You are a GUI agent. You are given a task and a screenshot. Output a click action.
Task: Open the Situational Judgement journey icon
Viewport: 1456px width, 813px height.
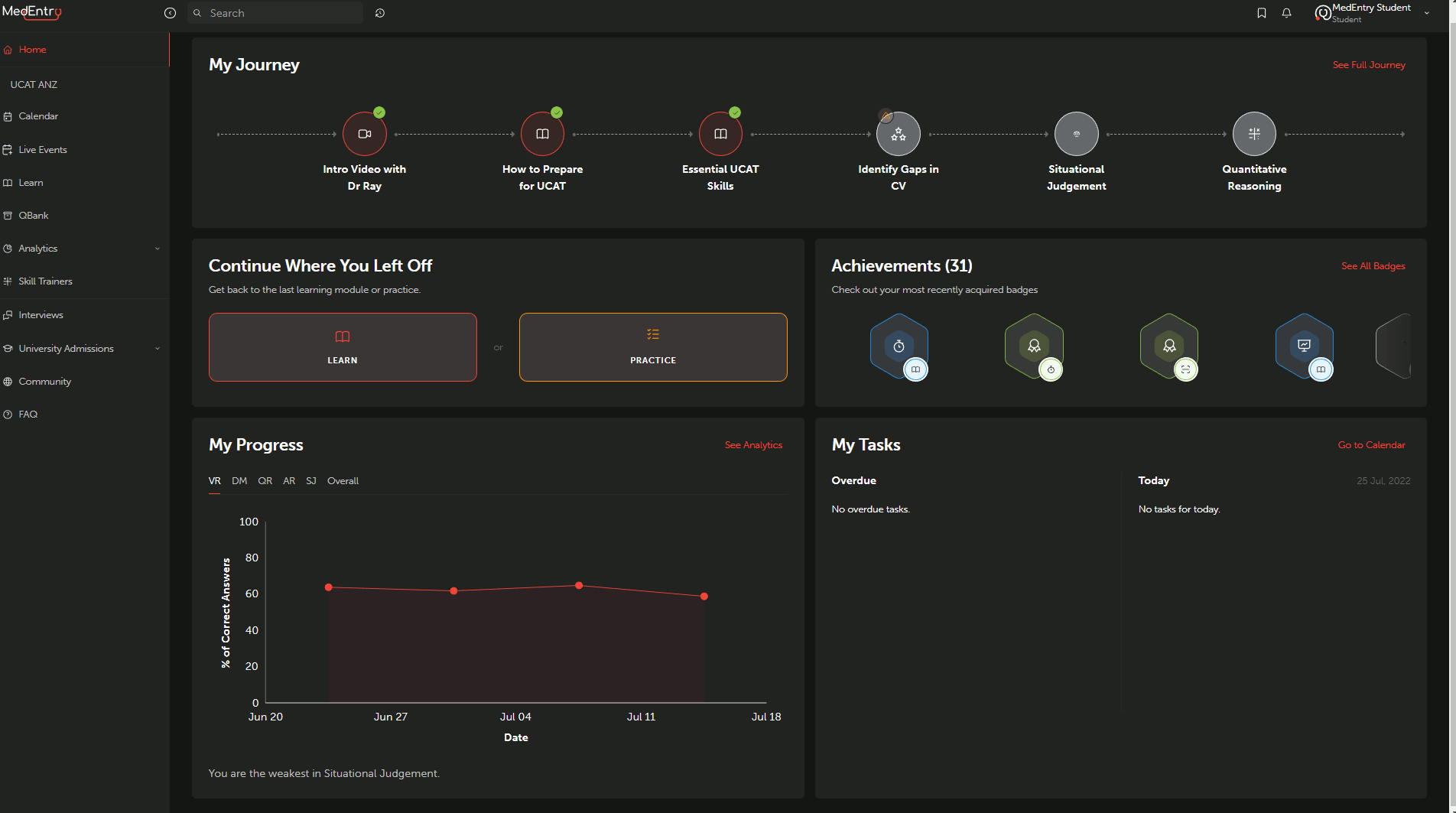[1076, 134]
